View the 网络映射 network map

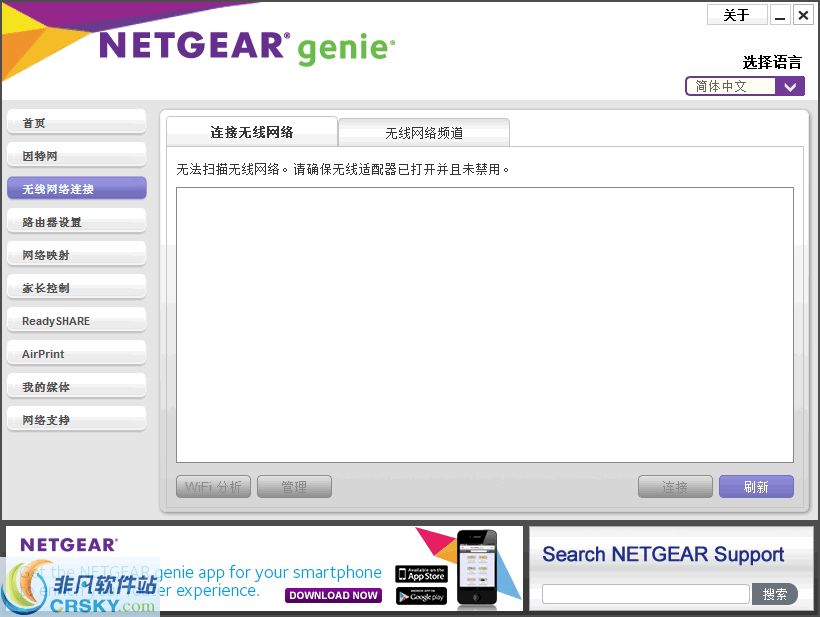(x=76, y=253)
